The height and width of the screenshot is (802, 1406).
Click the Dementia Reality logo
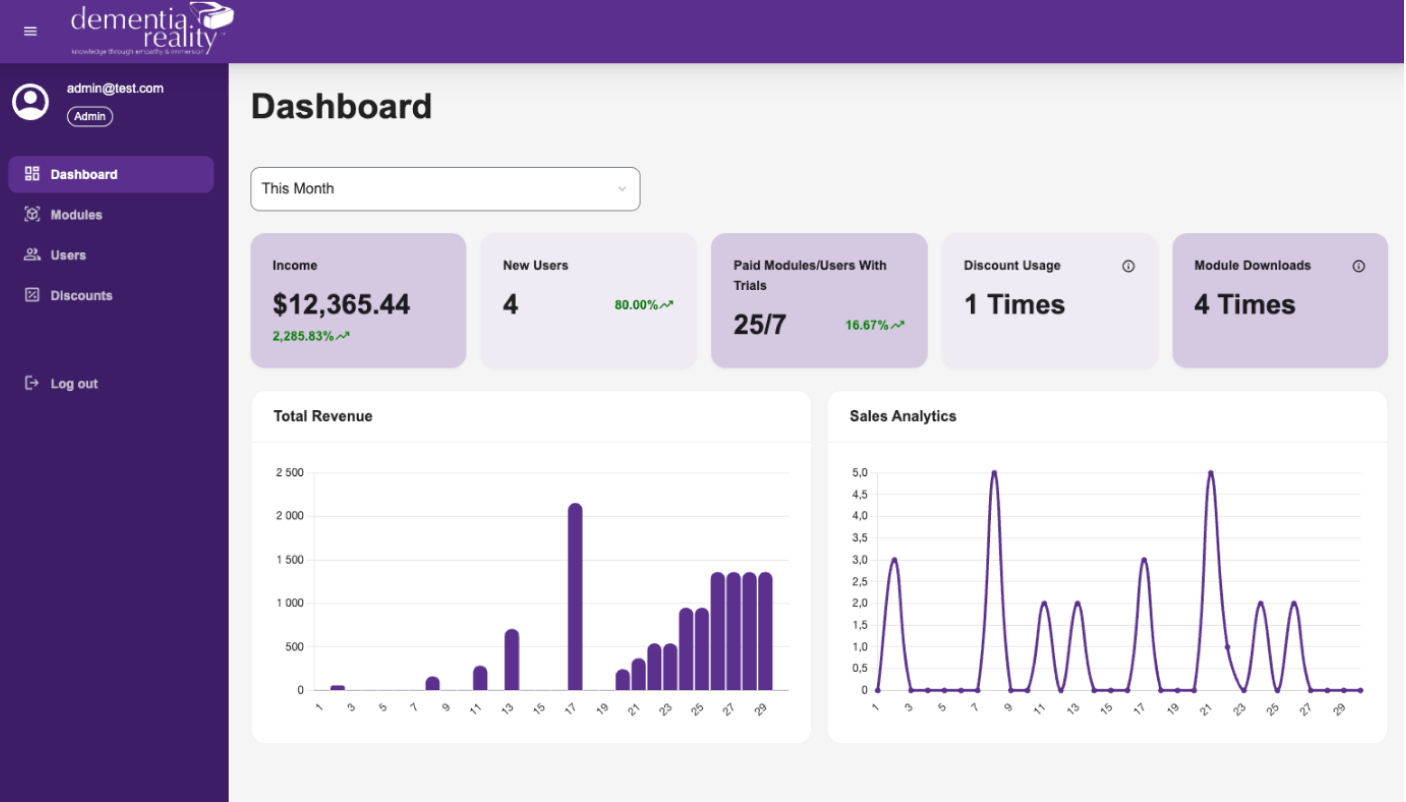[151, 29]
